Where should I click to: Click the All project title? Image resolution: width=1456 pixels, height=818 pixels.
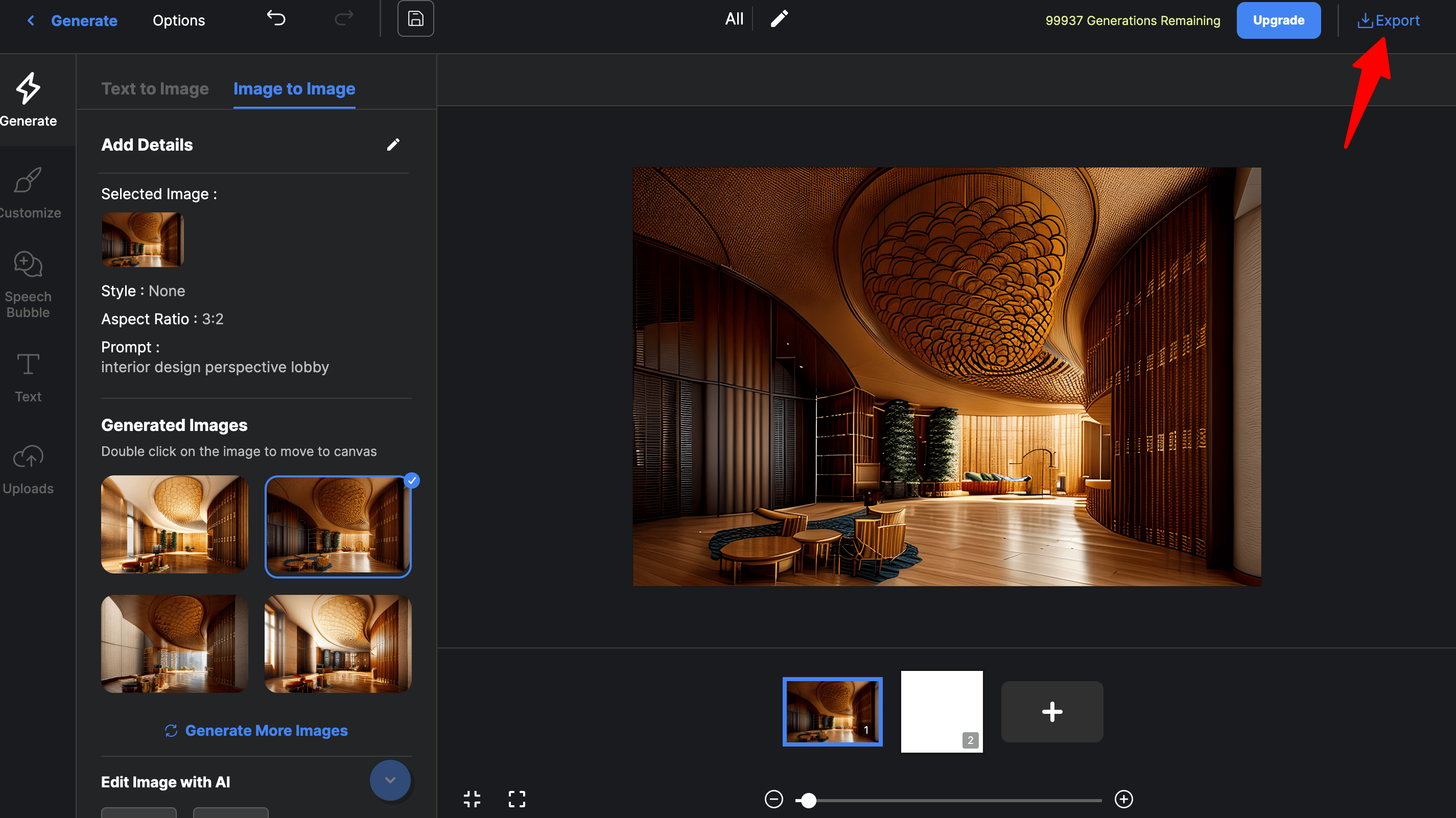coord(734,19)
